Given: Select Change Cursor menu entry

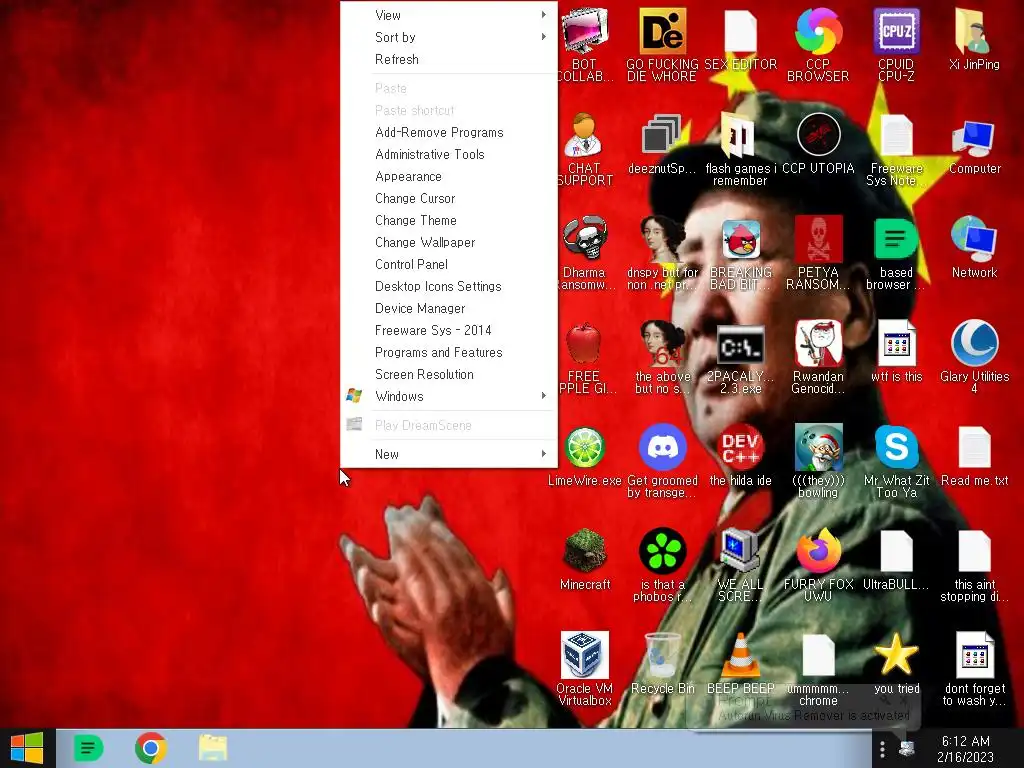Looking at the screenshot, I should point(449,199).
